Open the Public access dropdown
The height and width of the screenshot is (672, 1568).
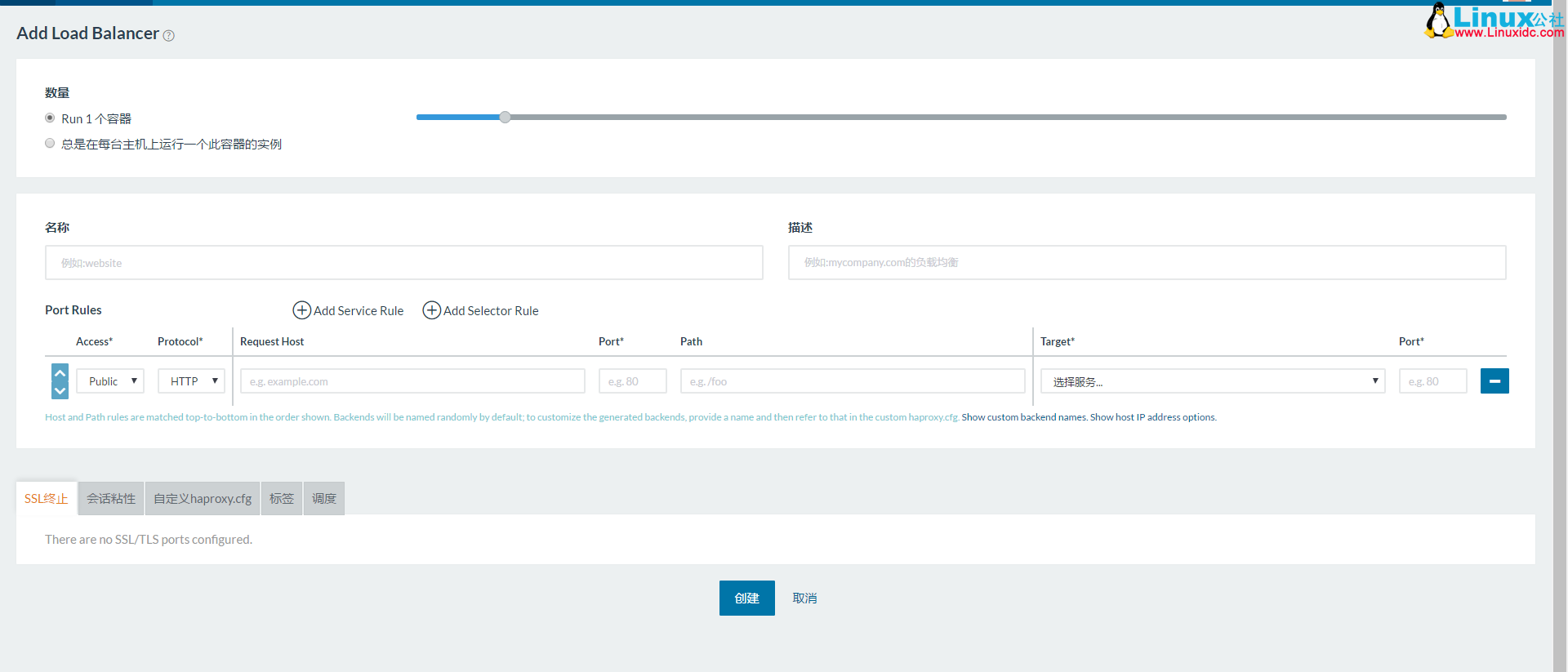click(x=110, y=381)
